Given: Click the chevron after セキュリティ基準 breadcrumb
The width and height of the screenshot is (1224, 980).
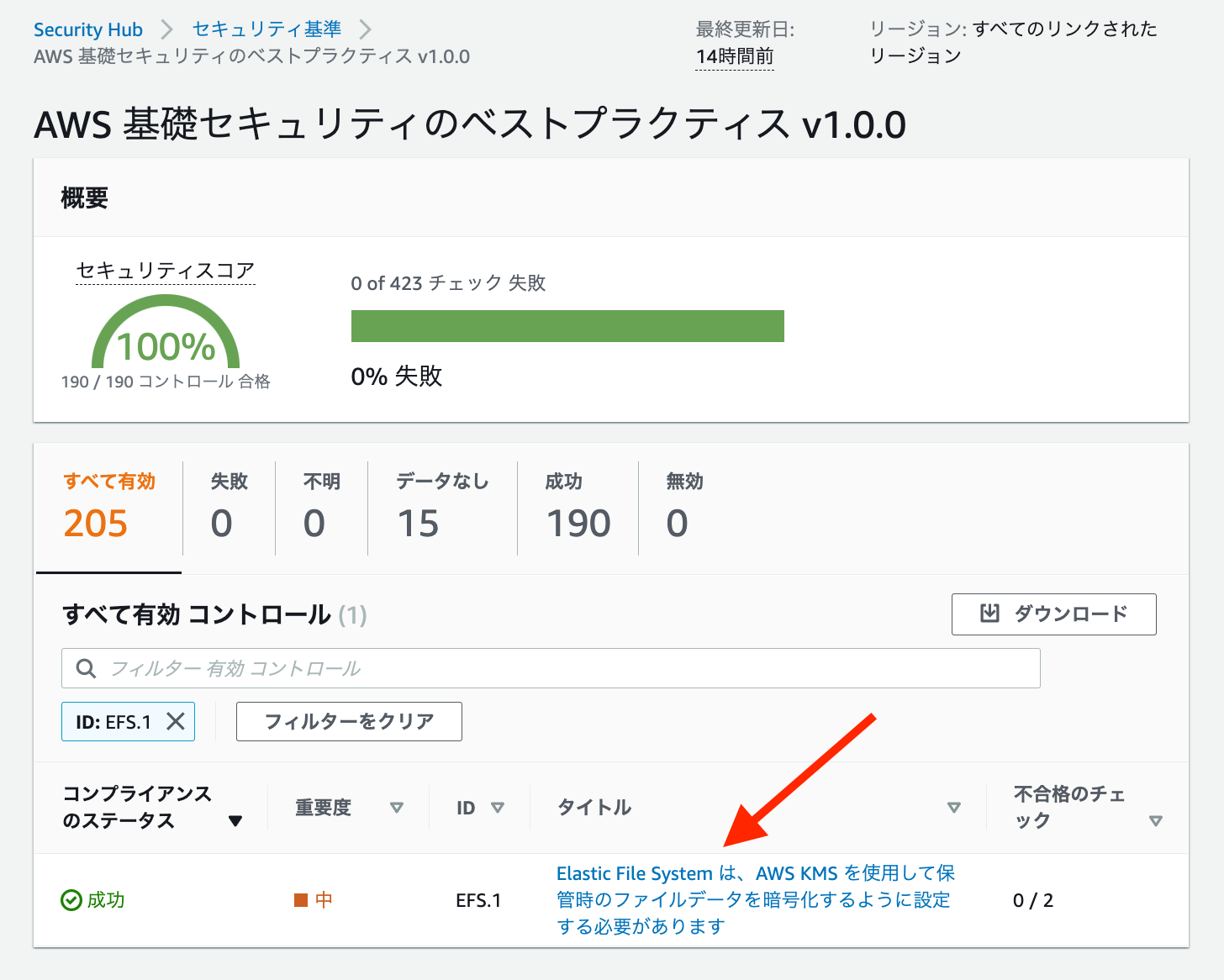Looking at the screenshot, I should (x=367, y=29).
